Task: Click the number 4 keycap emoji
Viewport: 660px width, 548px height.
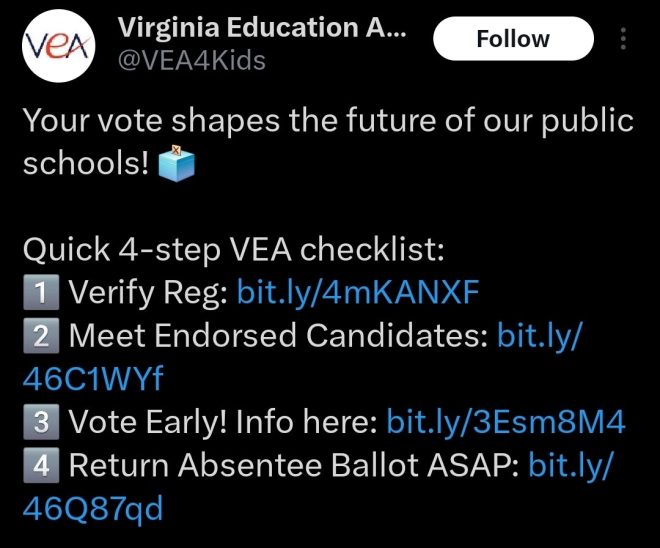Action: [x=40, y=466]
